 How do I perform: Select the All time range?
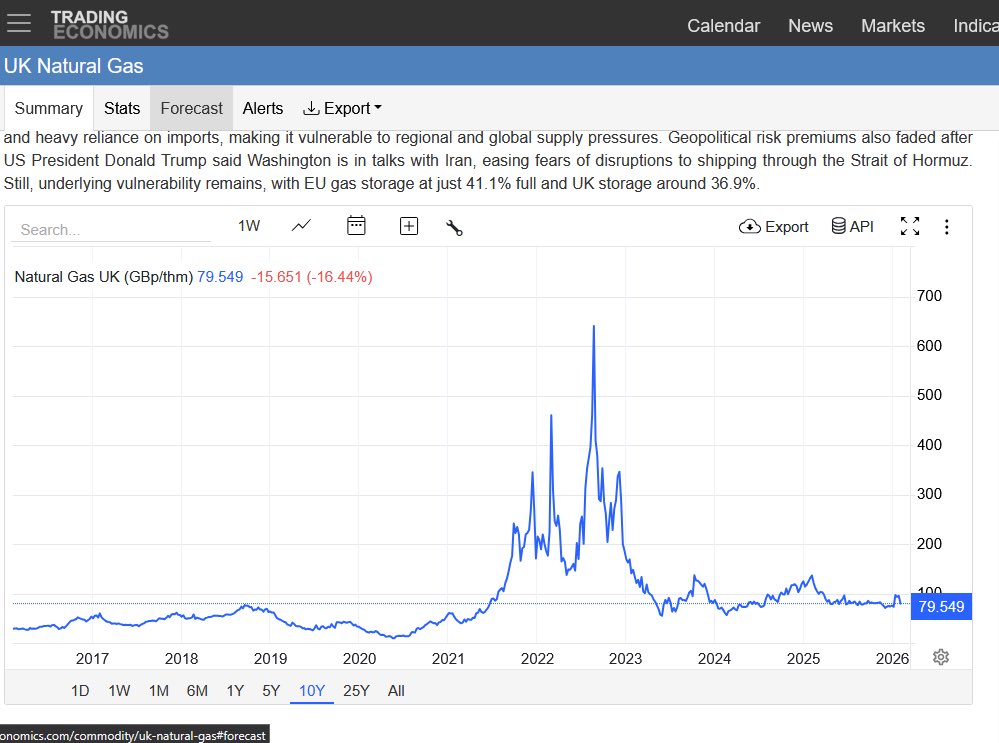(x=396, y=691)
